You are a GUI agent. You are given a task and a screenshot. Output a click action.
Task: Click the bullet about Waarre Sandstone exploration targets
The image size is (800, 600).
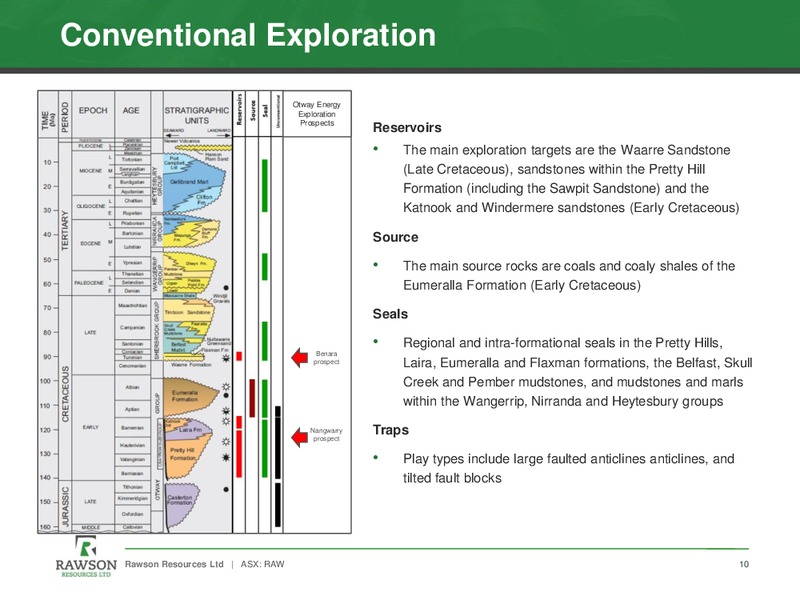(x=571, y=179)
